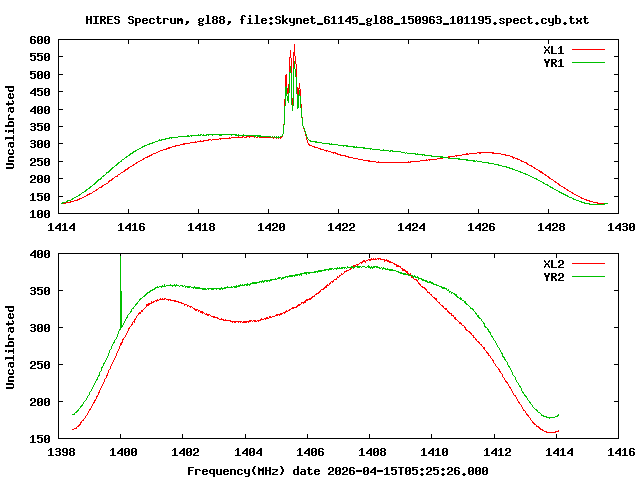The height and width of the screenshot is (480, 640).
Task: Click the 1406 frequency tick label
Action: tap(310, 452)
